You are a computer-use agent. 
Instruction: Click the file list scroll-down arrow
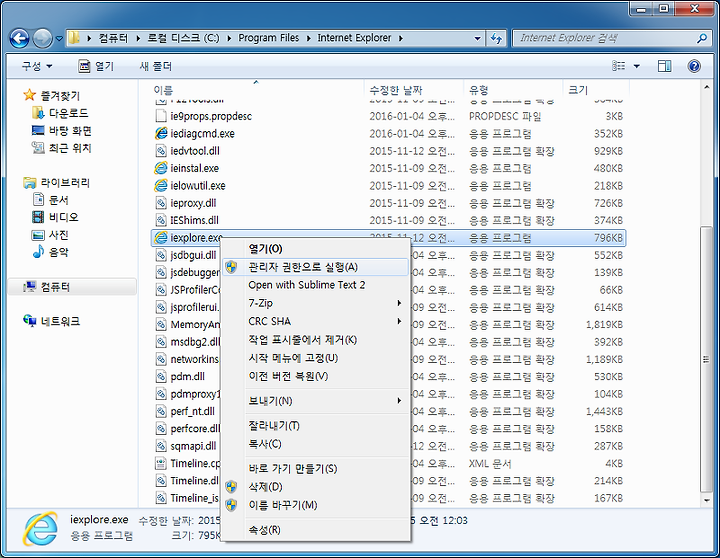click(x=706, y=500)
